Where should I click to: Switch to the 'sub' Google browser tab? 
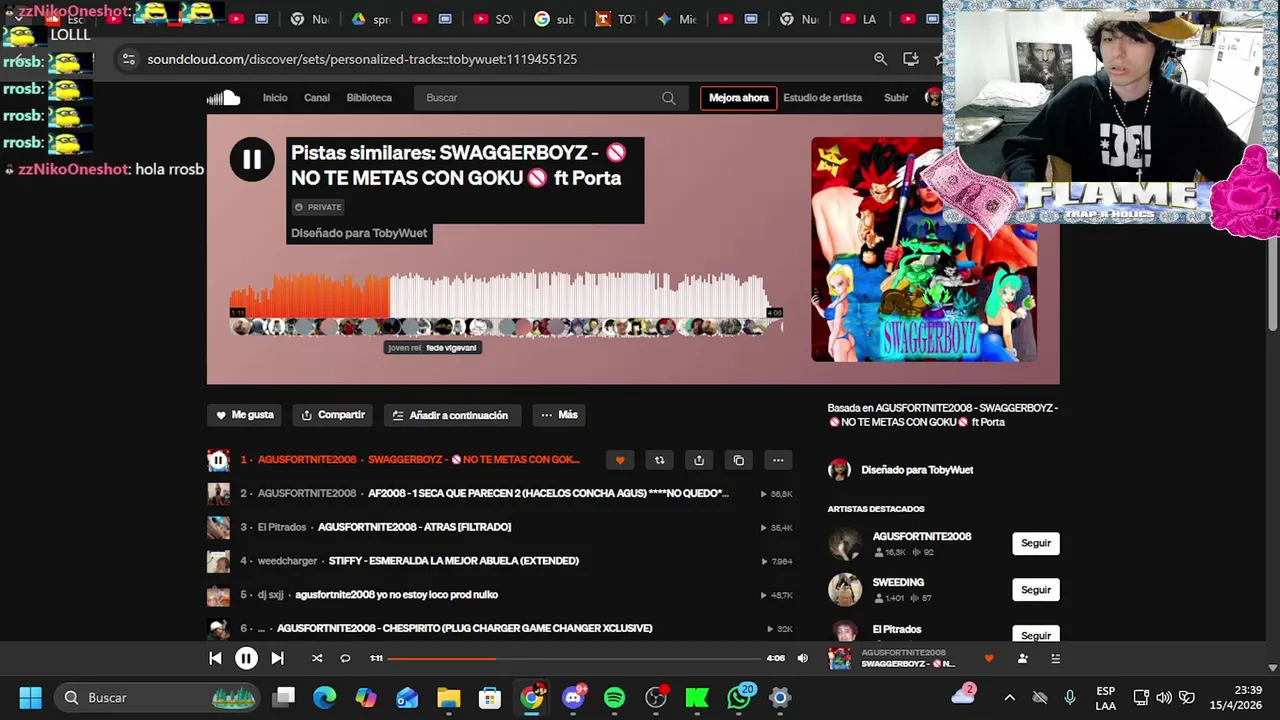point(554,19)
